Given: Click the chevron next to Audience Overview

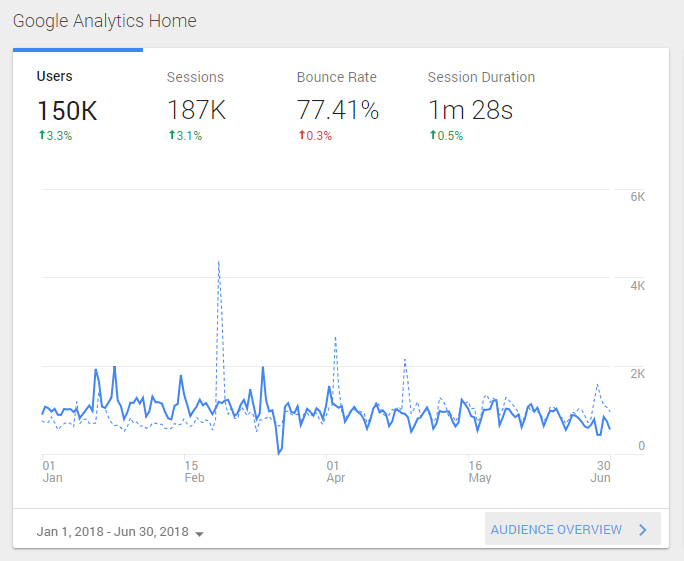Looking at the screenshot, I should (643, 530).
